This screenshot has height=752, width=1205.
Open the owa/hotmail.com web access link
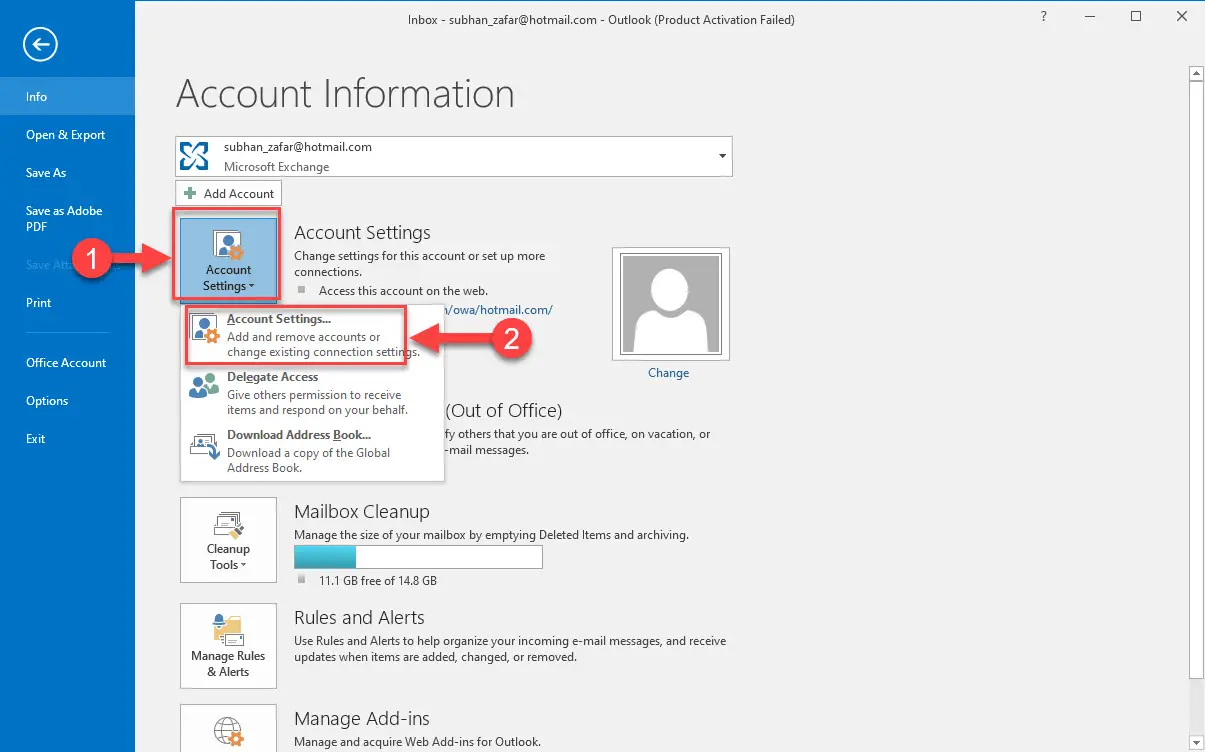498,310
